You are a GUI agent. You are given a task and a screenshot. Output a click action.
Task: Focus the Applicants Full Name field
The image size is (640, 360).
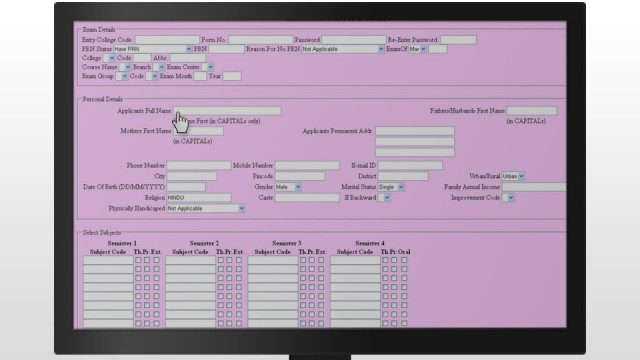(x=228, y=111)
